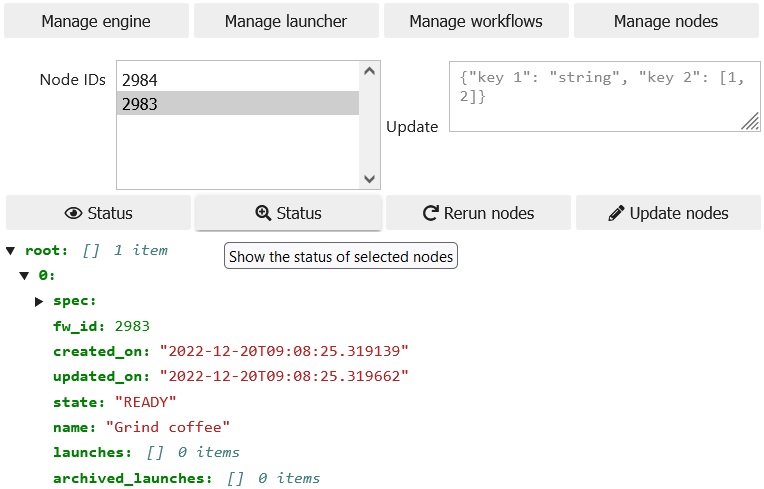The image size is (764, 489).
Task: Click the launches key label
Action: point(93,452)
